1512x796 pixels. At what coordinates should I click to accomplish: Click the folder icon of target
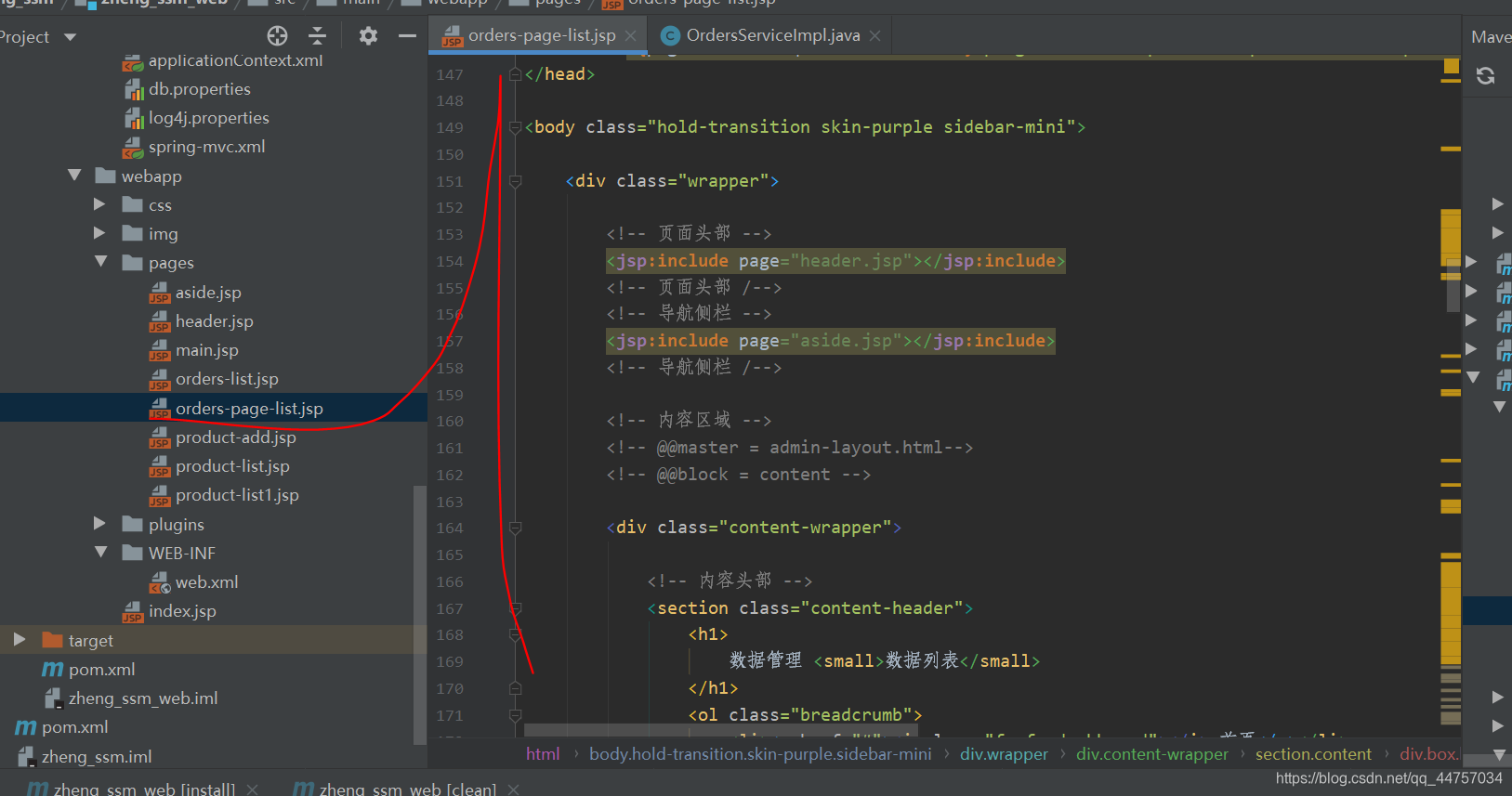(x=52, y=640)
